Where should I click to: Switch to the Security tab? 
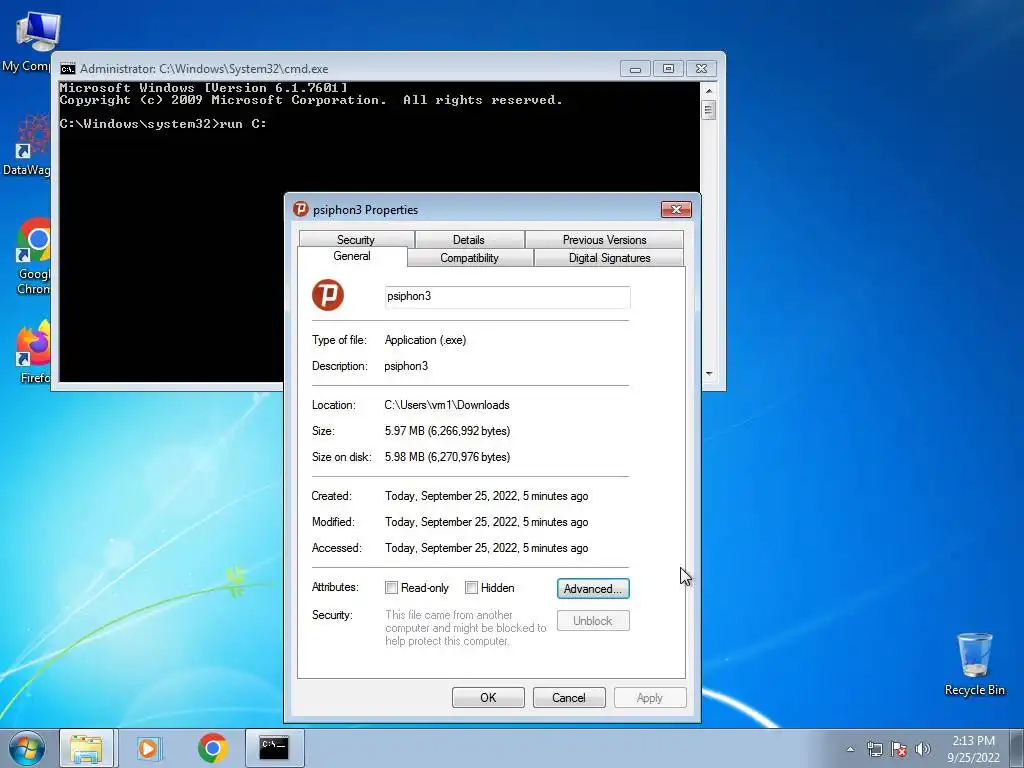(x=356, y=240)
